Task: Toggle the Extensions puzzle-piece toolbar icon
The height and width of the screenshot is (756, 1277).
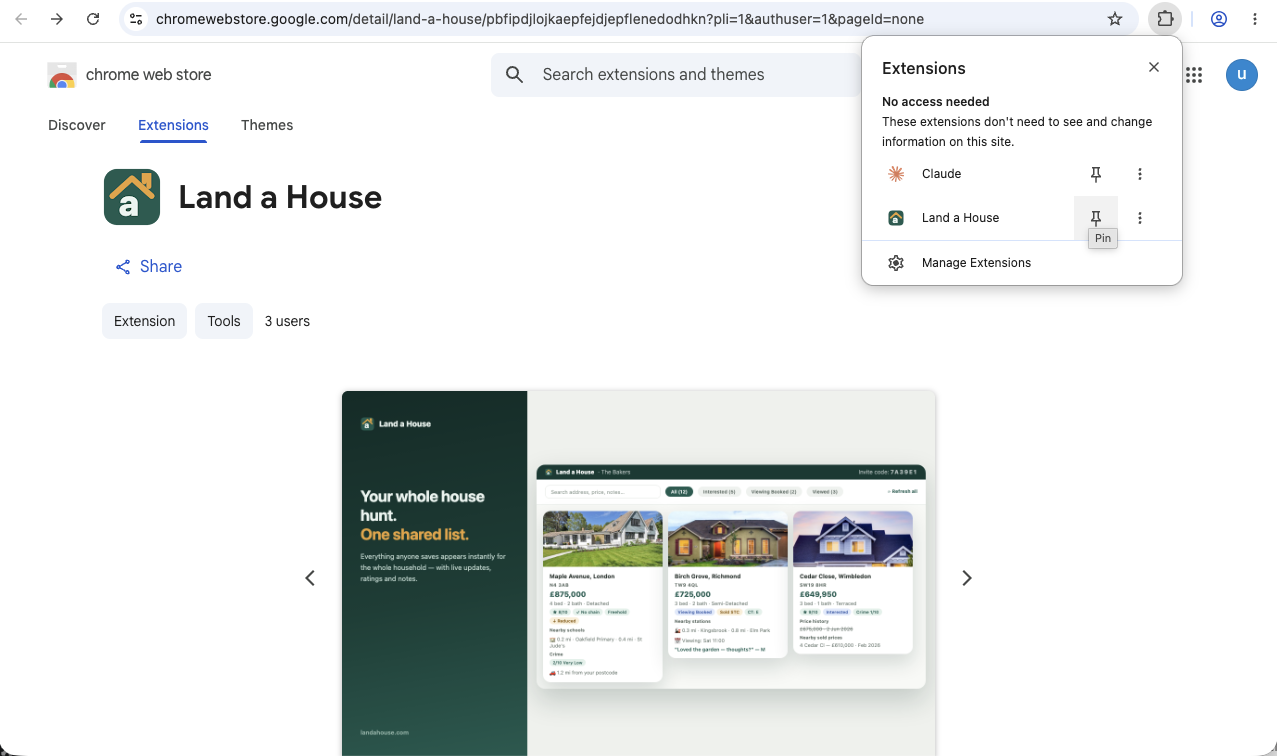Action: click(x=1165, y=19)
